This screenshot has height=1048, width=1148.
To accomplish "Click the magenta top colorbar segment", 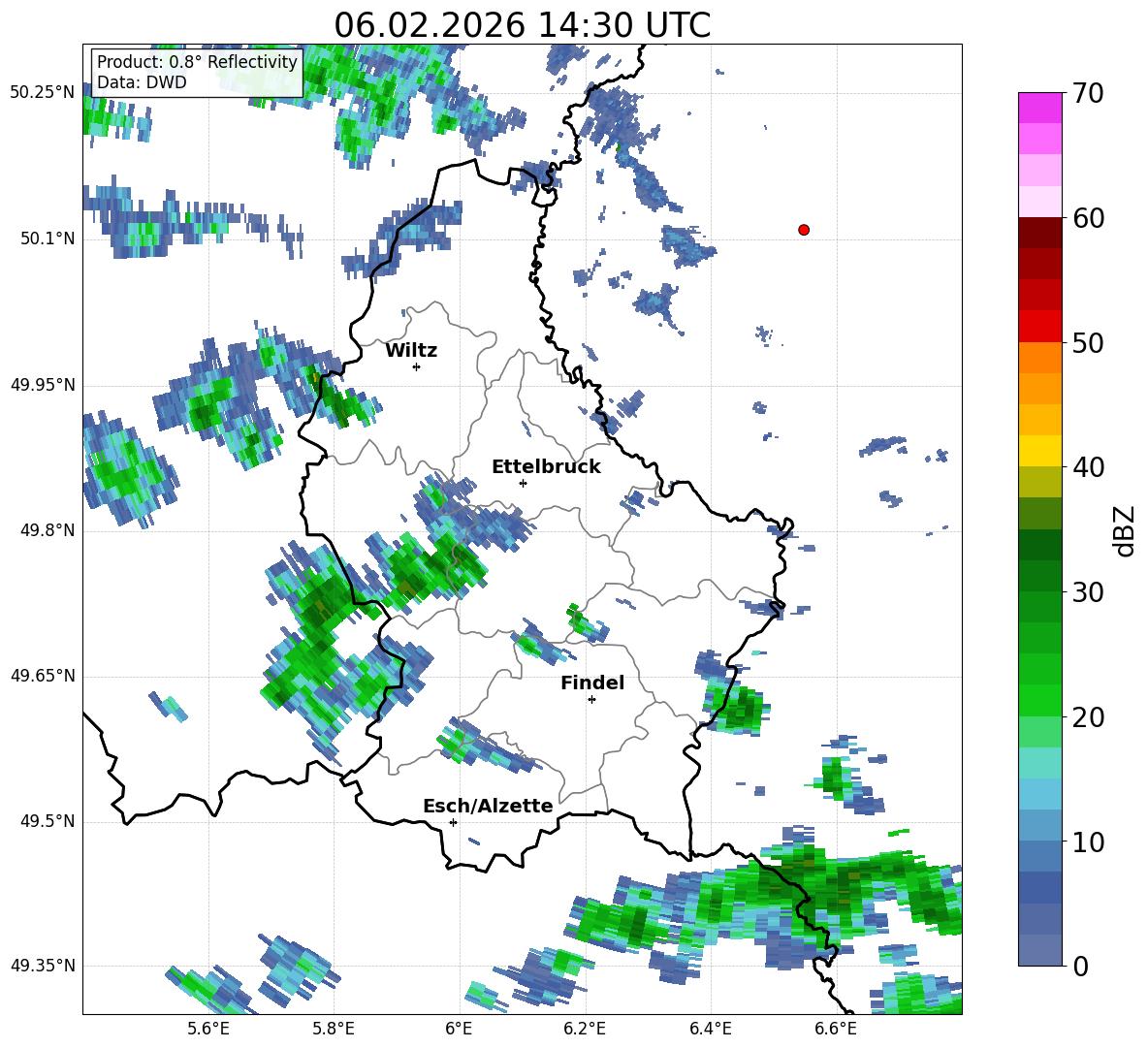I will pyautogui.click(x=1039, y=109).
